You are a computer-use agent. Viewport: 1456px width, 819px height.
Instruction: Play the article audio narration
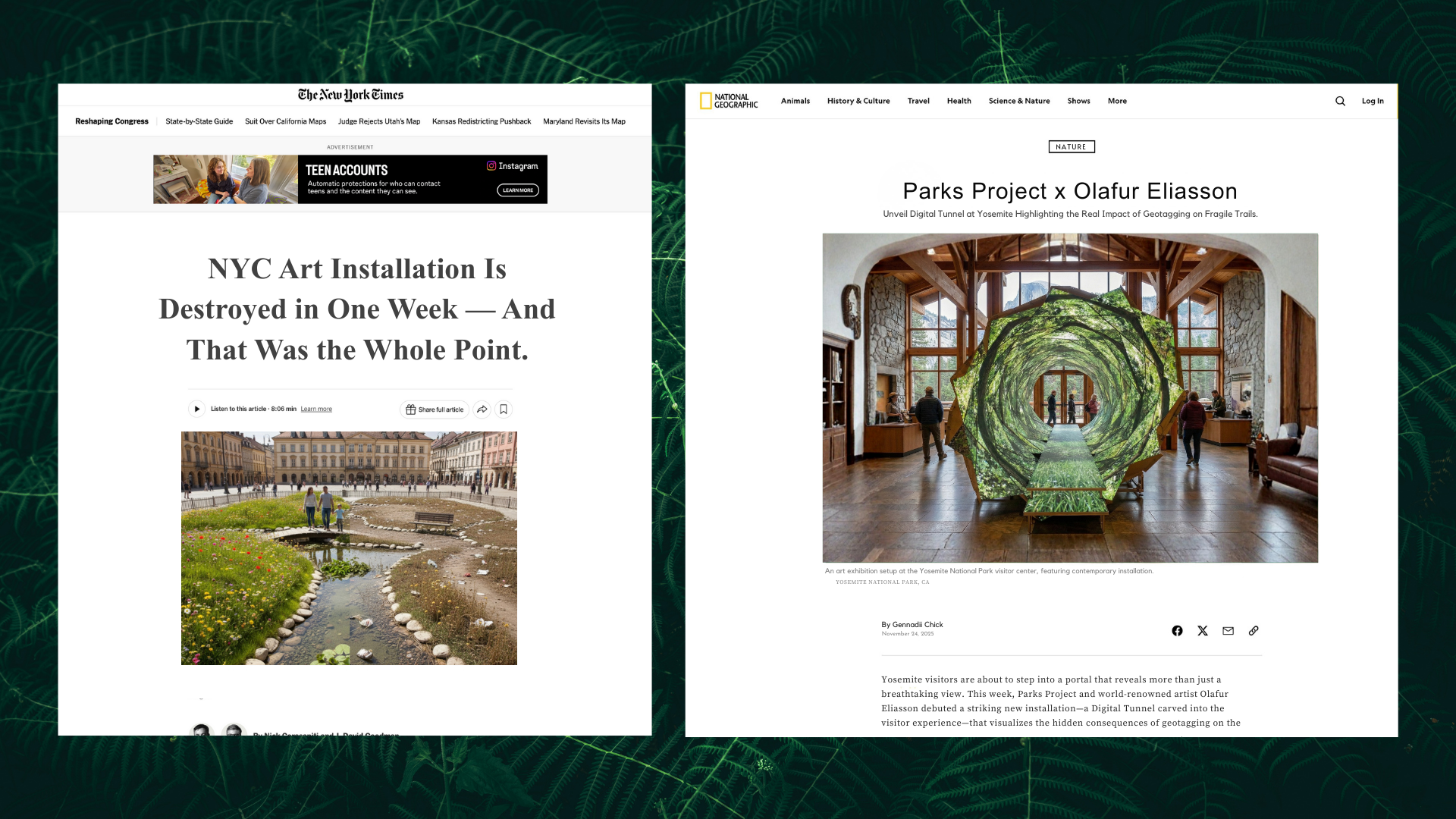[x=196, y=409]
